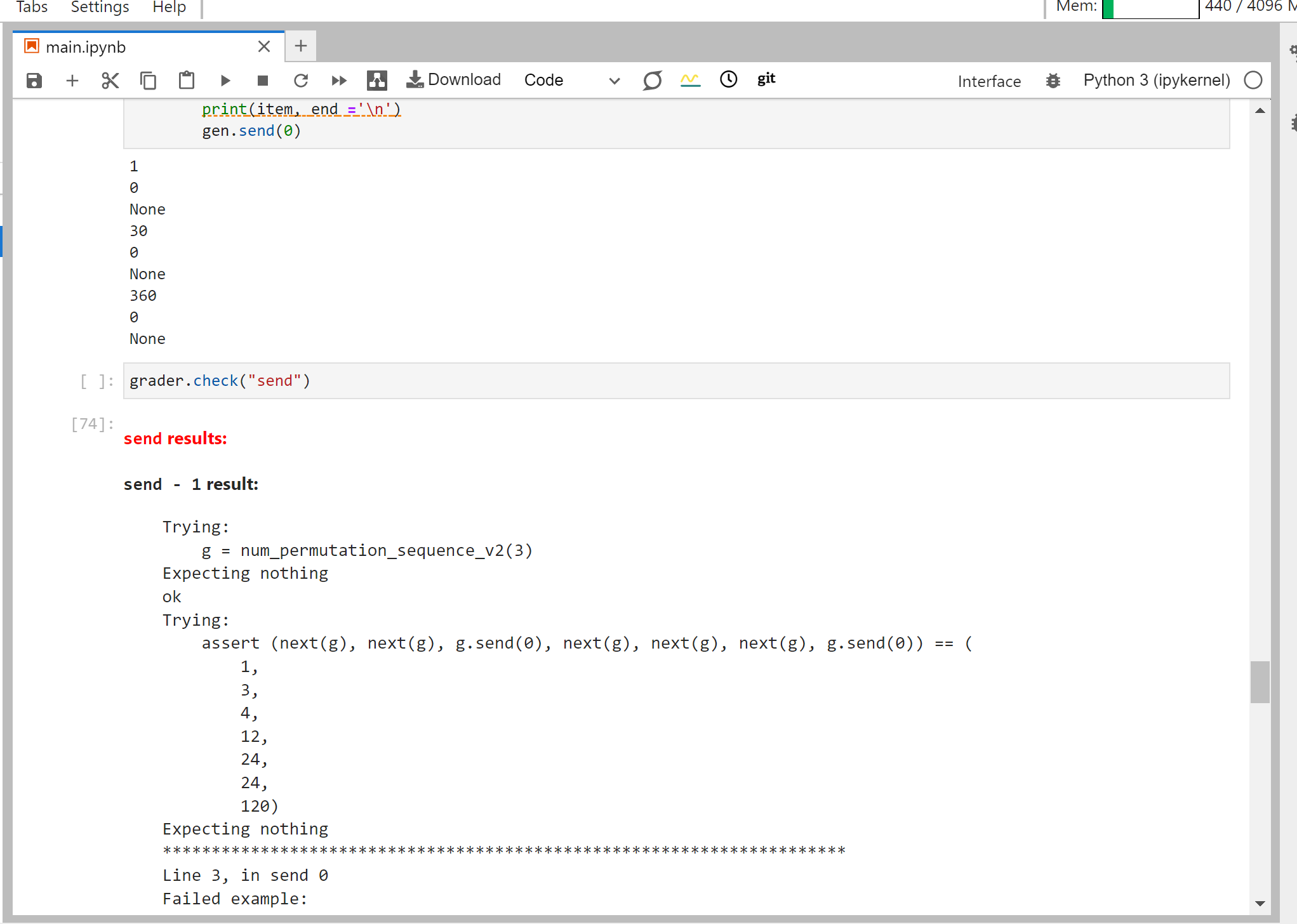Paste cell from the clipboard
Screen dimensions: 1297x924
click(186, 81)
